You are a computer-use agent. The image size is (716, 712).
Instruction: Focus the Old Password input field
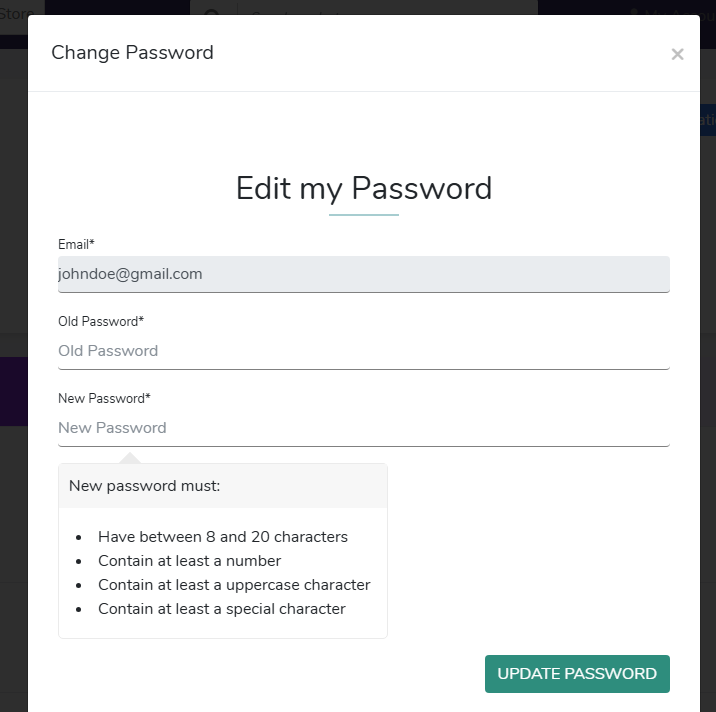pos(363,351)
